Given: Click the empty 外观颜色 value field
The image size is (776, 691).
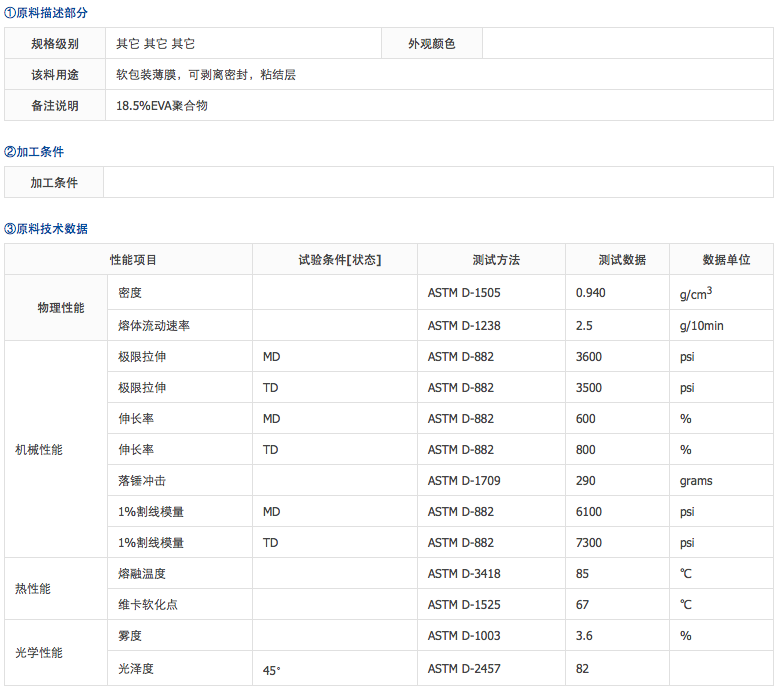Looking at the screenshot, I should (626, 44).
